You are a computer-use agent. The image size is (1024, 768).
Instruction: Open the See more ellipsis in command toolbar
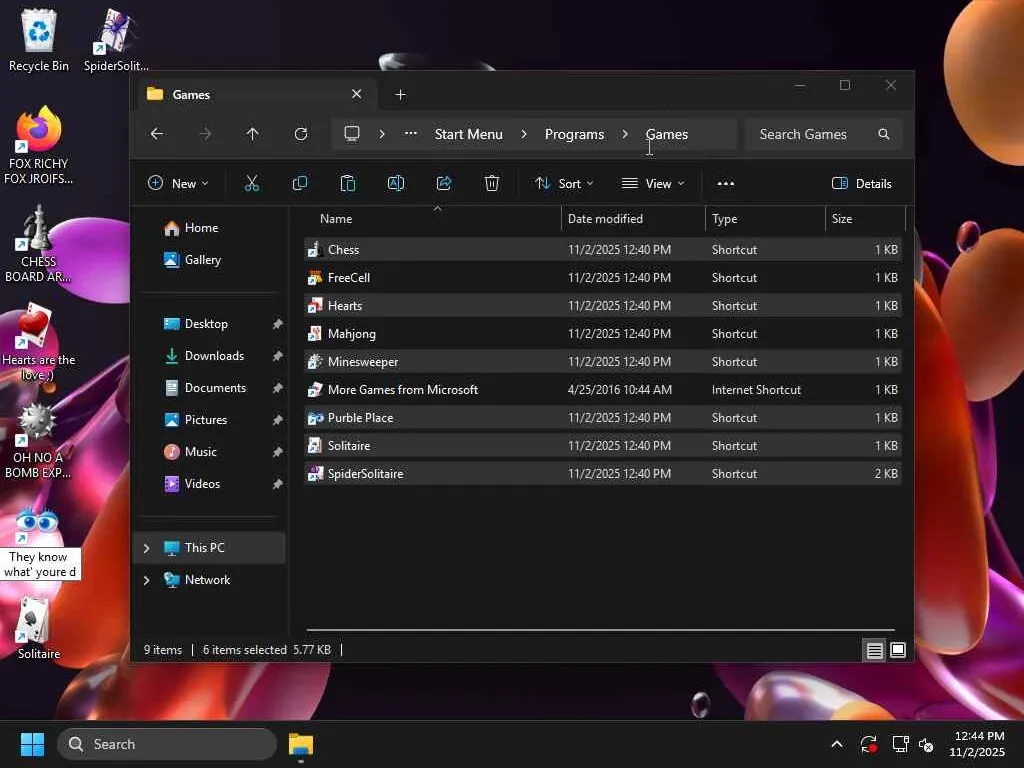click(726, 184)
